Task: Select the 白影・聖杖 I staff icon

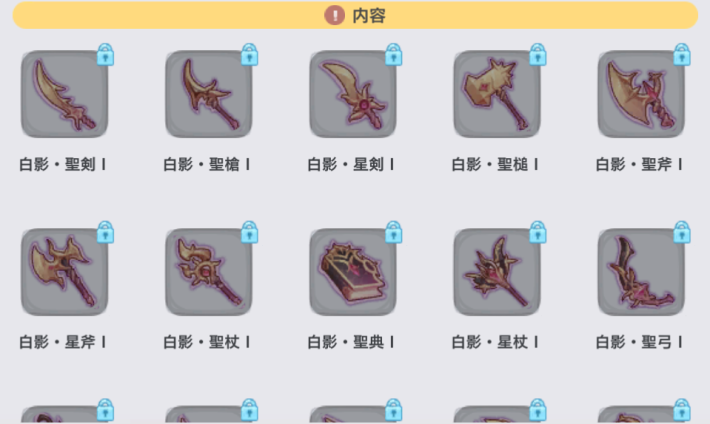Action: [x=208, y=272]
